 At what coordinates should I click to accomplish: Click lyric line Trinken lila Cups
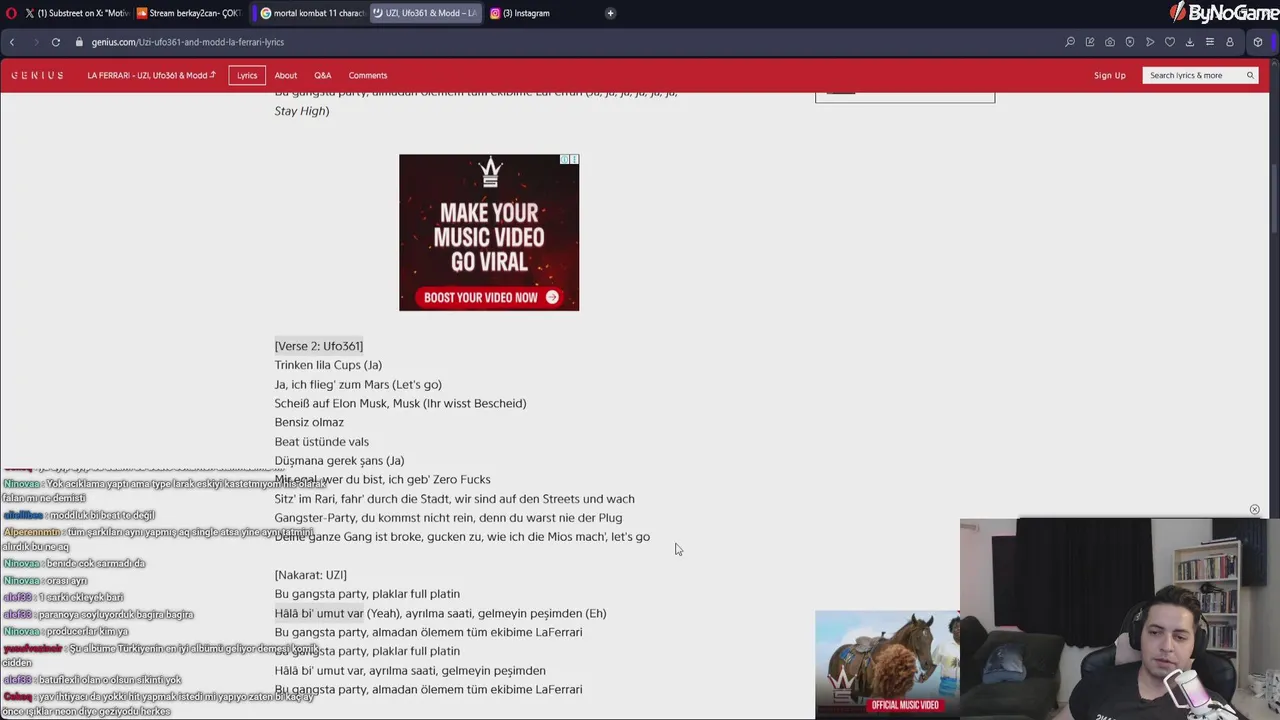coord(328,365)
